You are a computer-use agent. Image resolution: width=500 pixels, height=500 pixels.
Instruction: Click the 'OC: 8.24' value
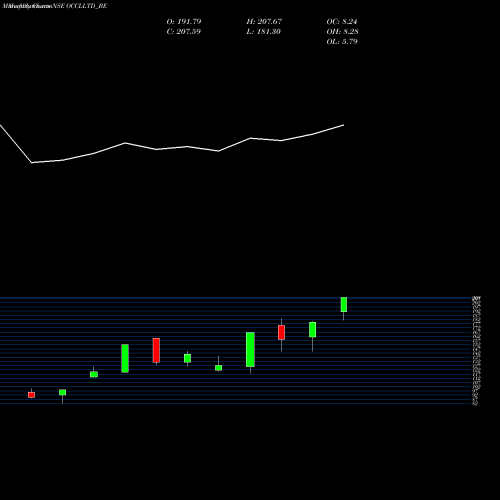342,21
